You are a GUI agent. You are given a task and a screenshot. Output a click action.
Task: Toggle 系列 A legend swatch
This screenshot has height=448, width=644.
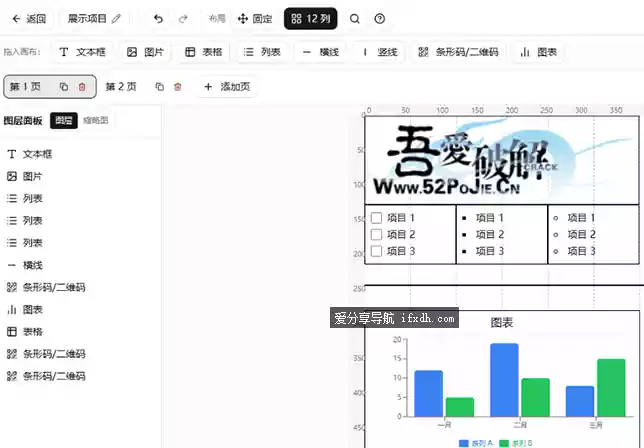[463, 443]
